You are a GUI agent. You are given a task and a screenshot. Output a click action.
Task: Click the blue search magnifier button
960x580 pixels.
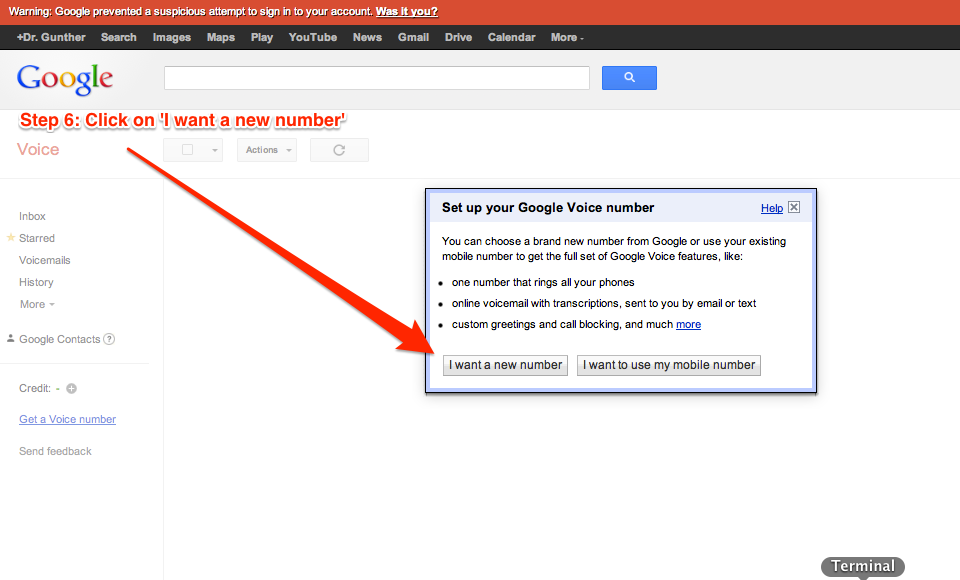[629, 78]
